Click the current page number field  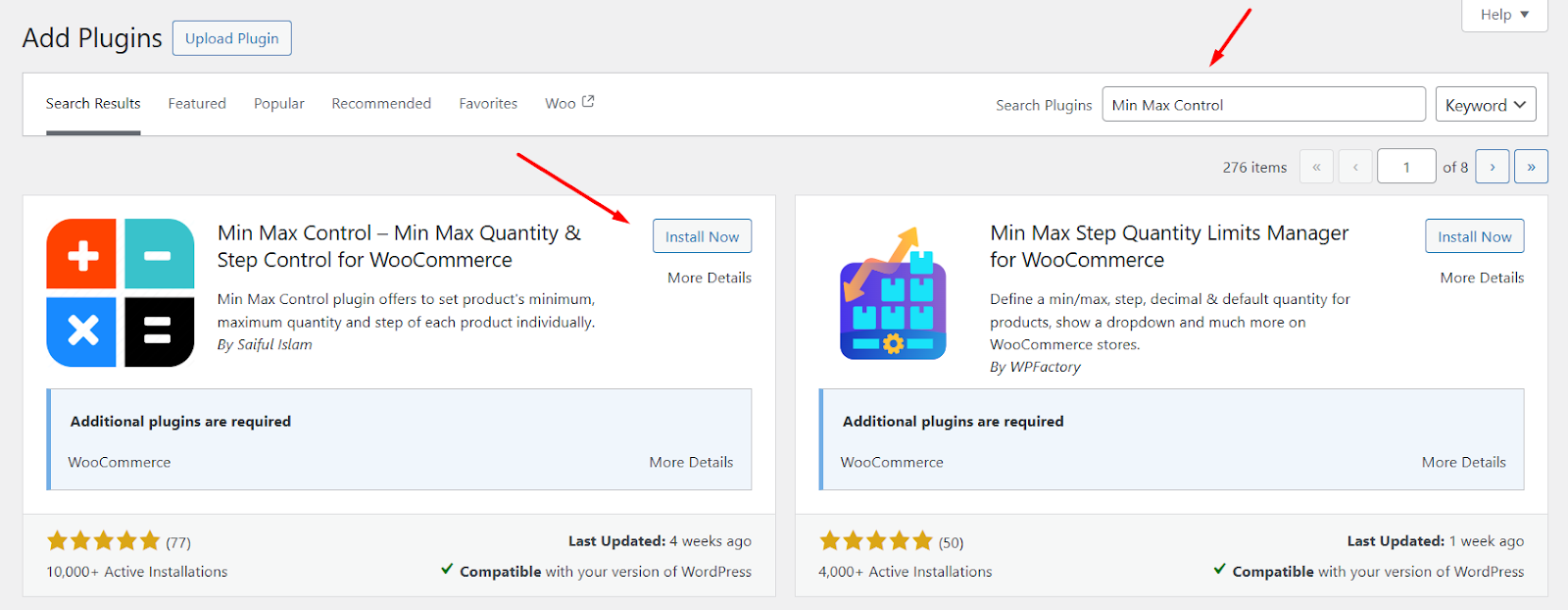[x=1406, y=167]
